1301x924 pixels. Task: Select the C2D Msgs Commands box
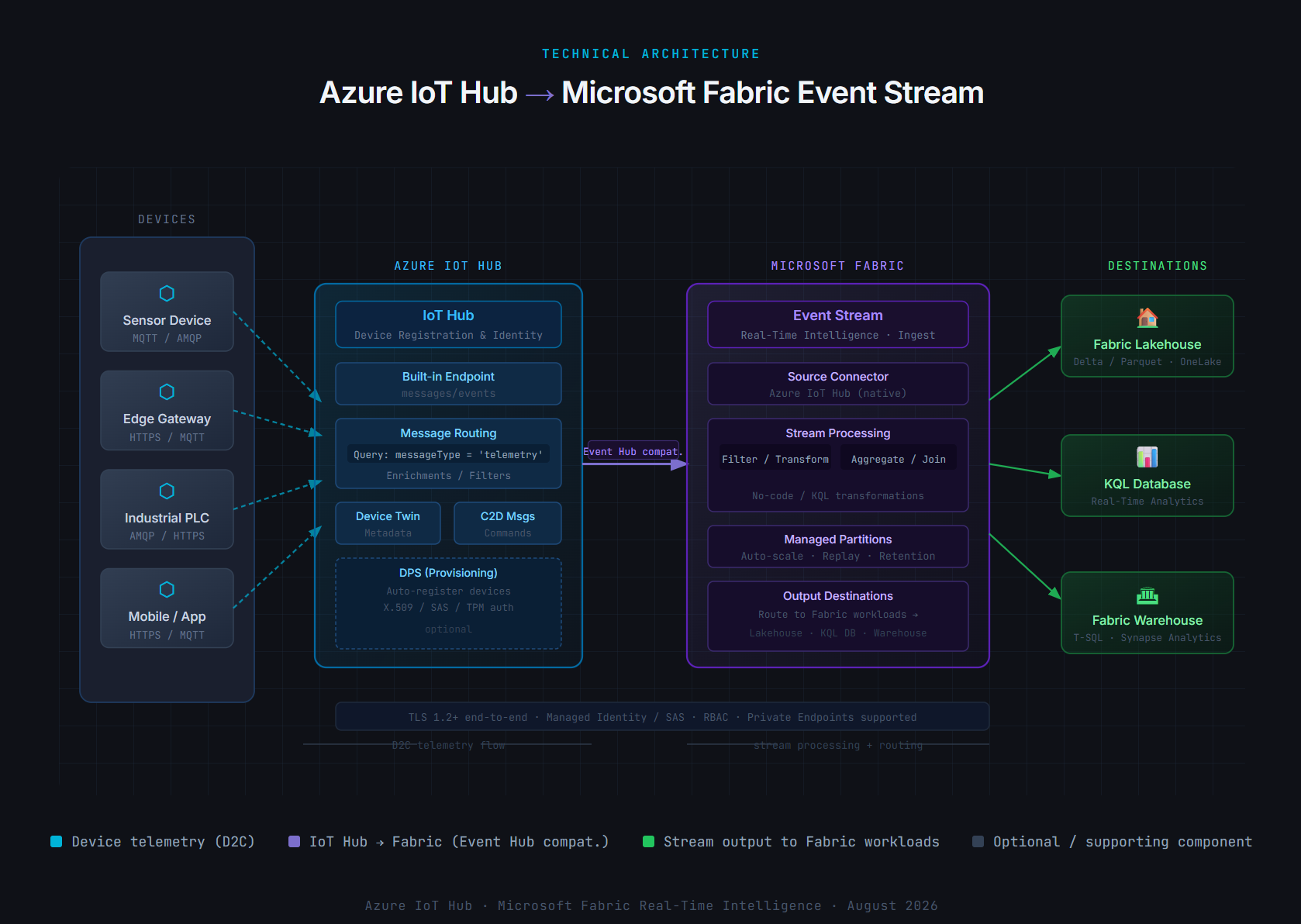508,523
